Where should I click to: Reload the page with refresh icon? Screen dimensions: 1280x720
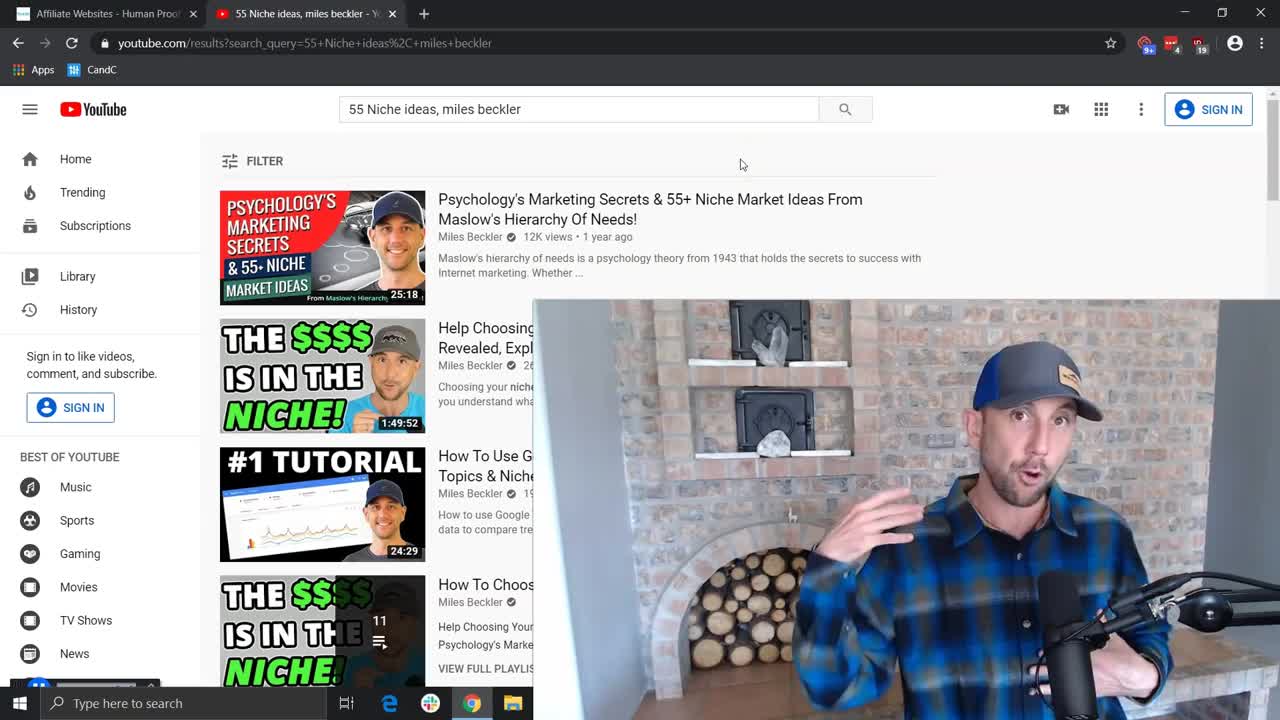pyautogui.click(x=72, y=43)
